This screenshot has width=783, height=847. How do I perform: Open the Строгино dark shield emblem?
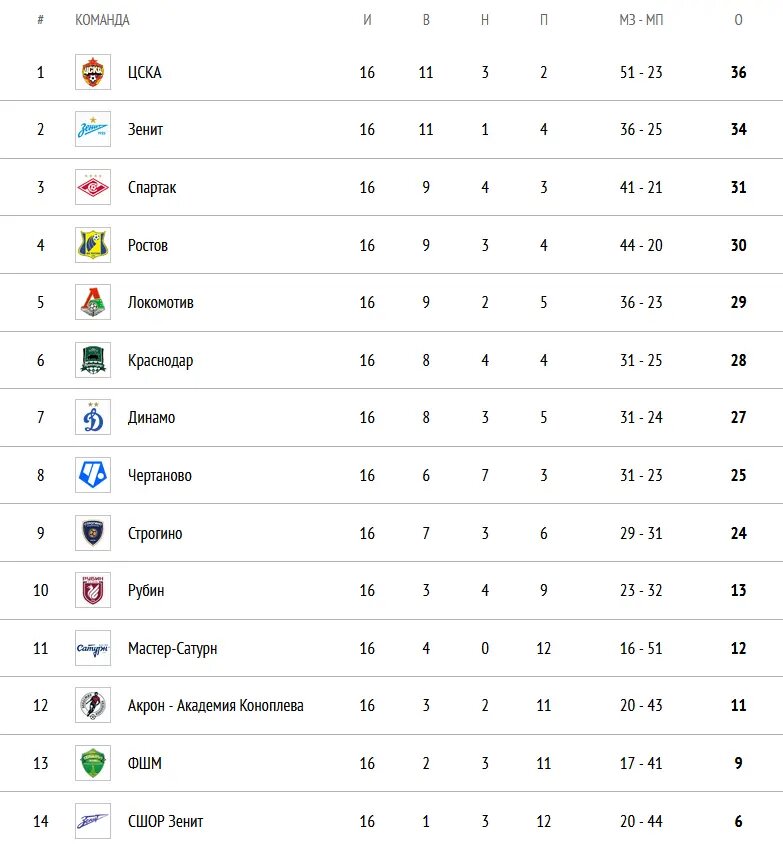(x=93, y=533)
